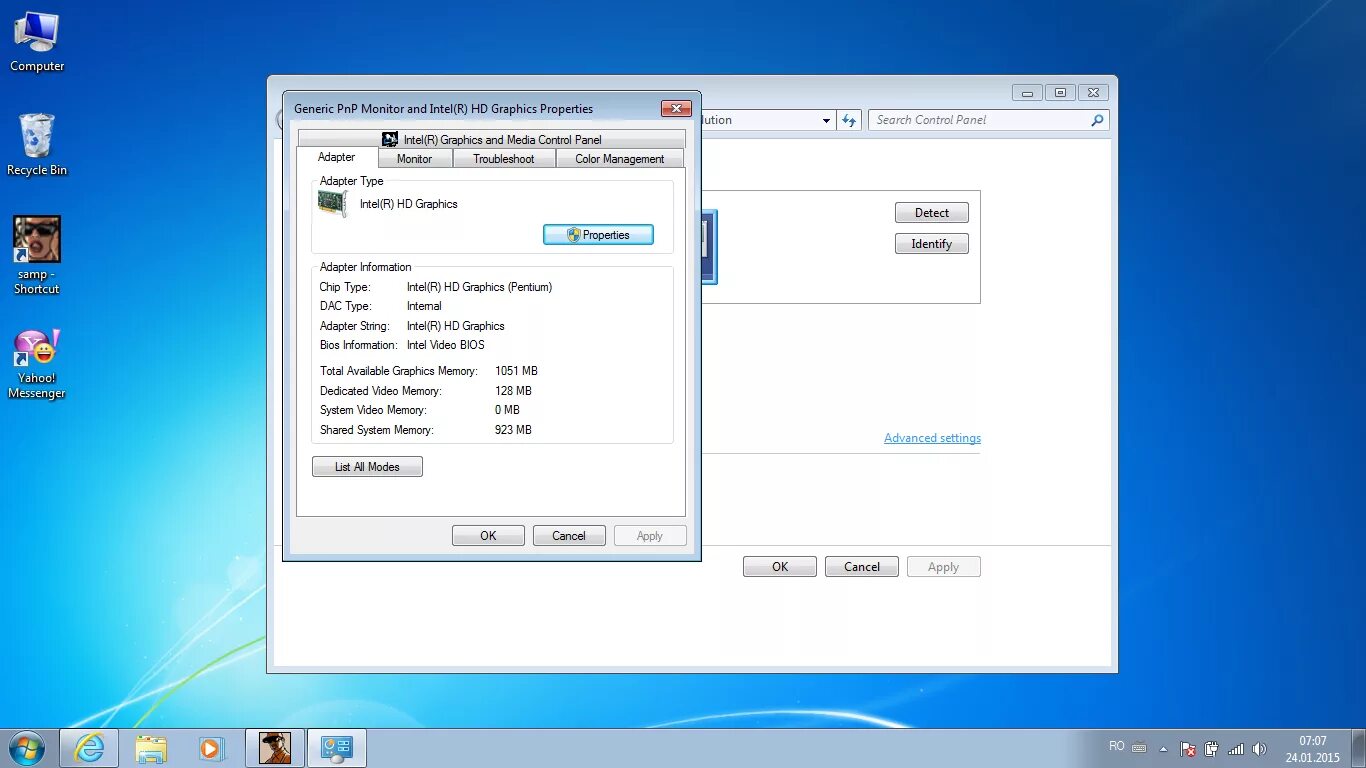Click the 'Adapter String:' label
Image resolution: width=1366 pixels, height=768 pixels.
(354, 326)
